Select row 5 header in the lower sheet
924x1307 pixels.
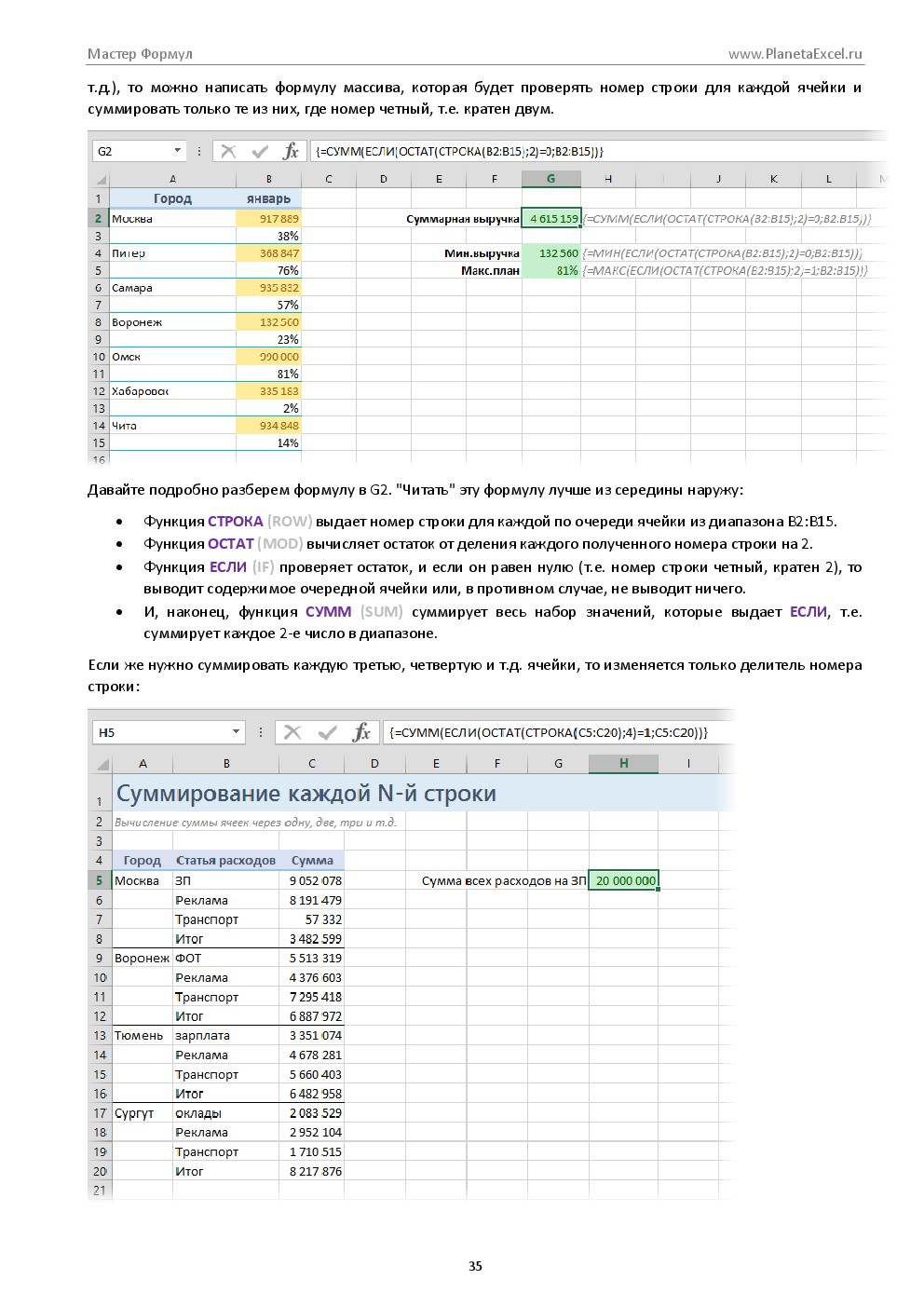coord(101,880)
